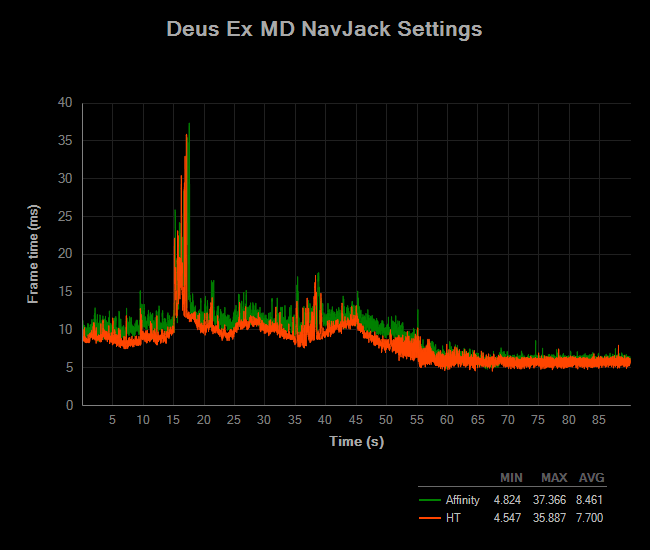Click the x-axis tick label 50

386,420
